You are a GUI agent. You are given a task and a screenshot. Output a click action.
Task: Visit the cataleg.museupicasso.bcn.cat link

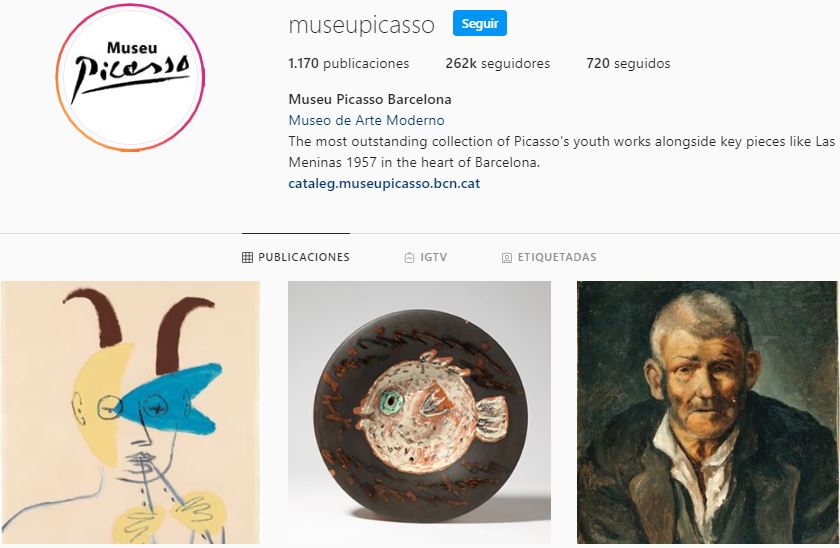384,183
